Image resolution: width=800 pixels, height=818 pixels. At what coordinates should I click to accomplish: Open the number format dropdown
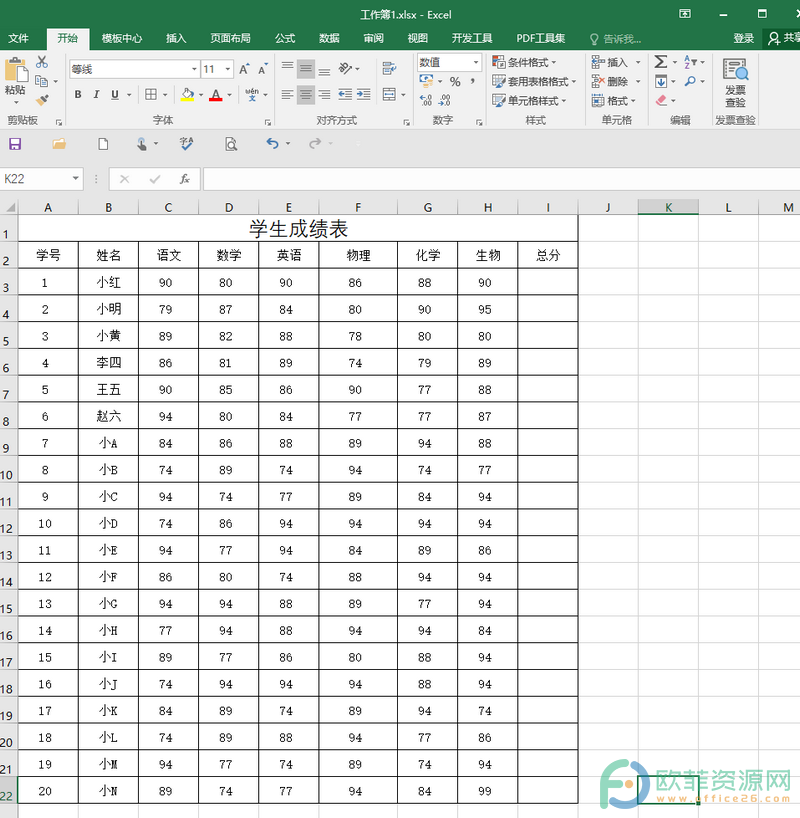(475, 62)
